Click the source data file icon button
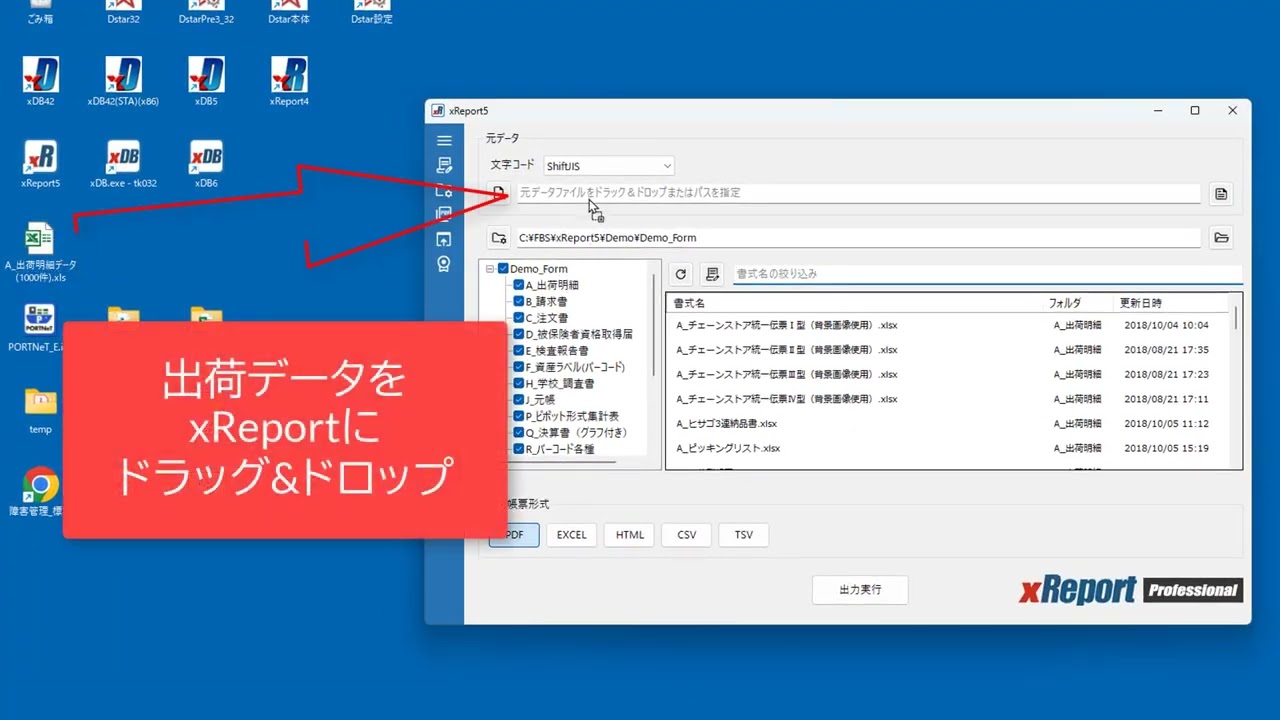Image resolution: width=1280 pixels, height=720 pixels. (499, 192)
